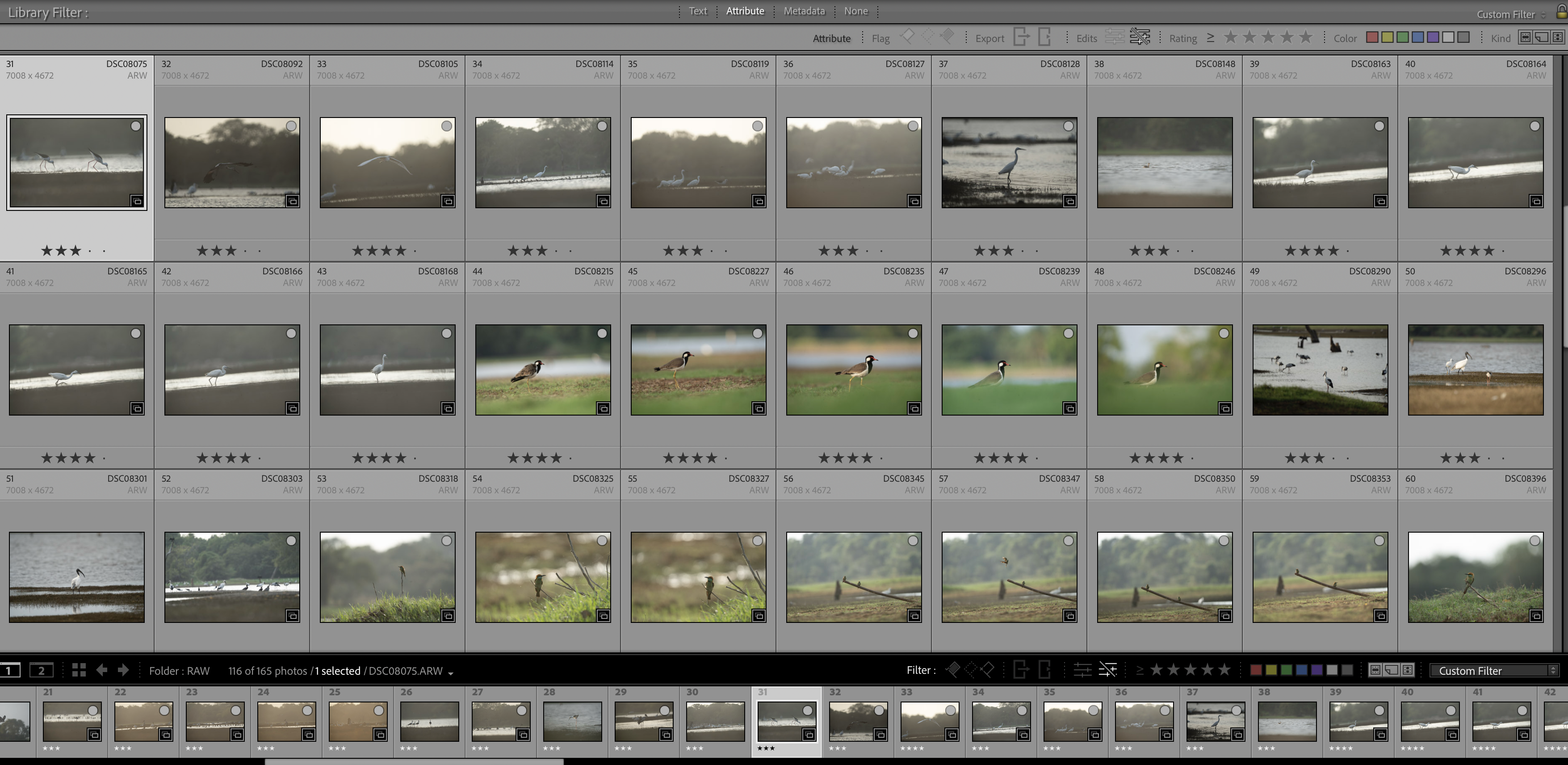Go forward with the right arrow in filmstrip bar
Viewport: 1568px width, 765px height.
click(x=123, y=670)
